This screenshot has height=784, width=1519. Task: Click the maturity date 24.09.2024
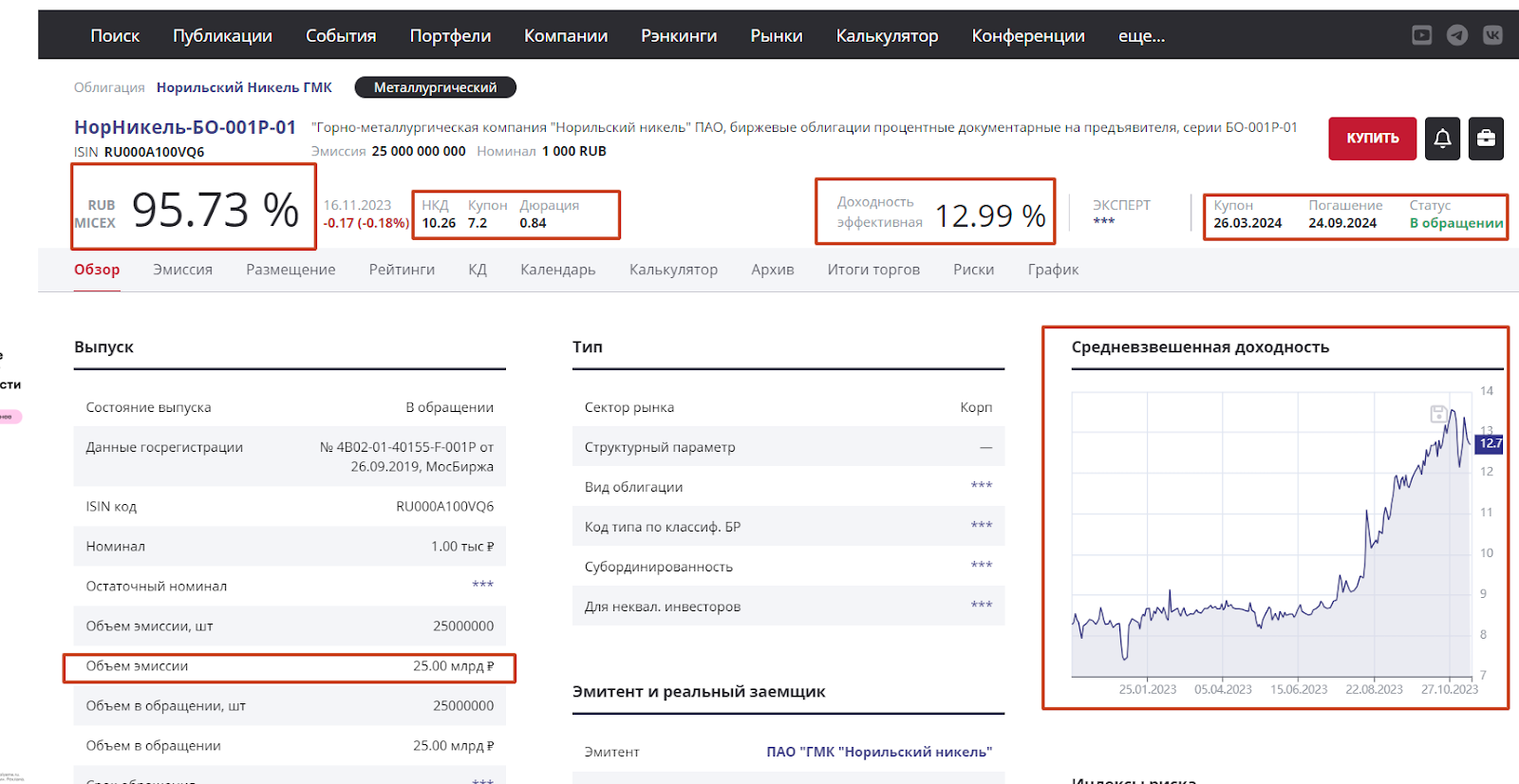click(x=1342, y=223)
